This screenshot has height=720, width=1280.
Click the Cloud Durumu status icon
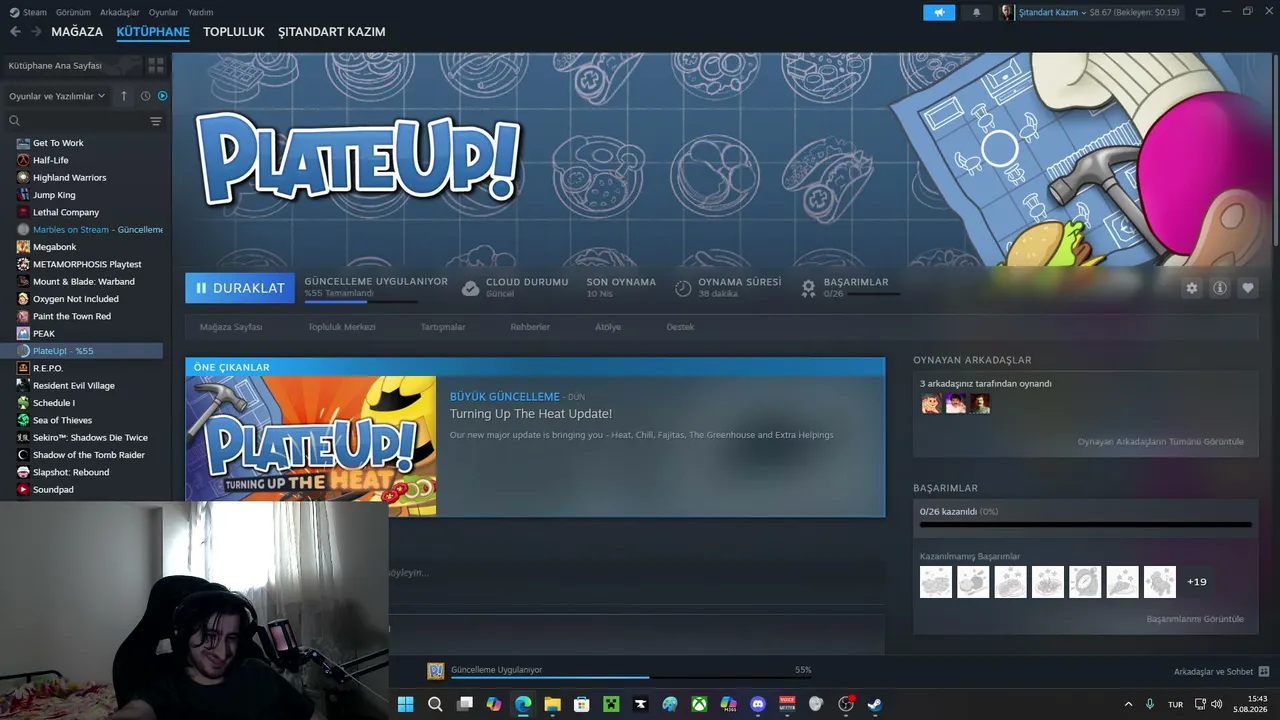coord(470,288)
